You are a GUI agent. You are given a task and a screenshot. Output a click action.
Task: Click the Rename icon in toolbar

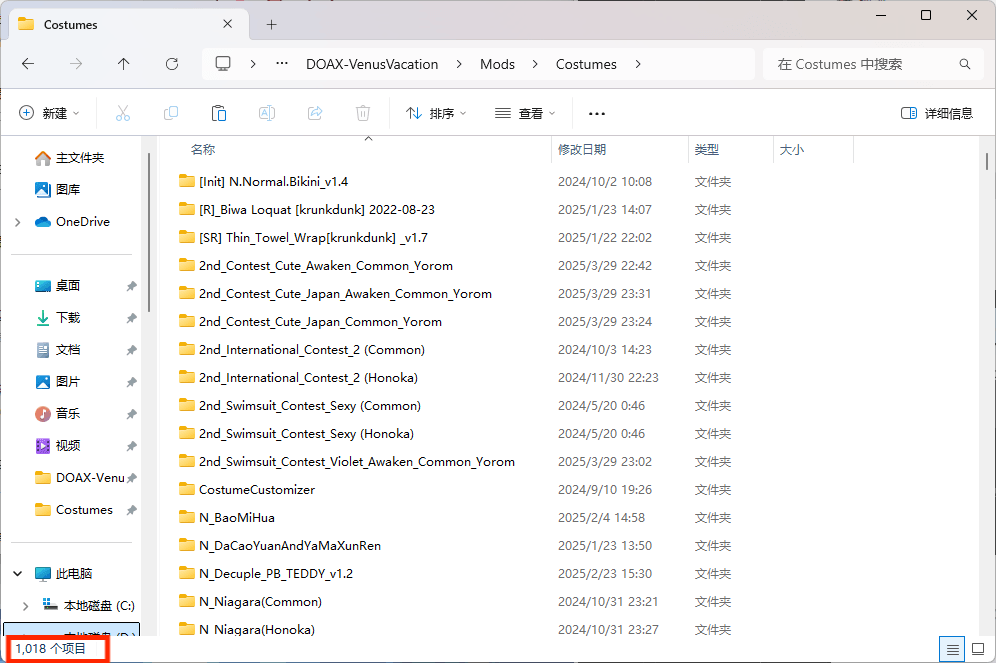click(x=267, y=113)
